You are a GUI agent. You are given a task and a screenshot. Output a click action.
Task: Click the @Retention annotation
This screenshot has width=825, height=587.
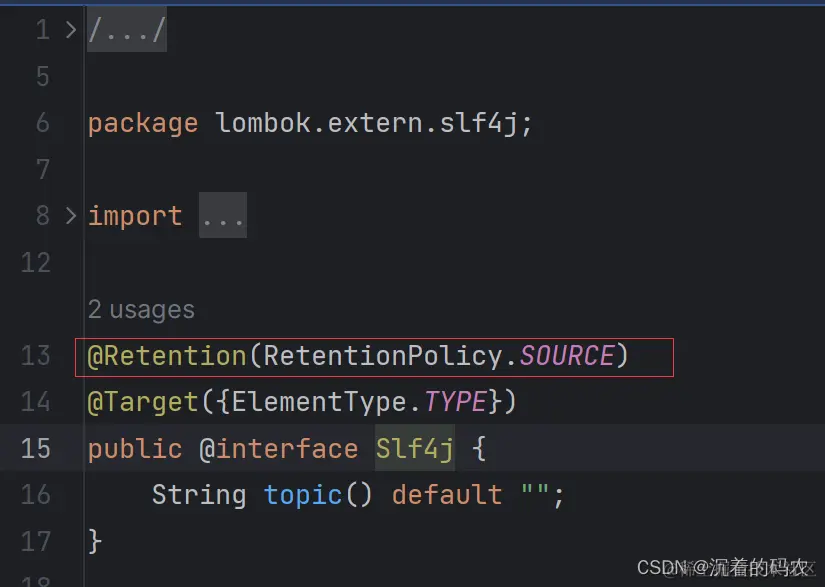click(167, 356)
